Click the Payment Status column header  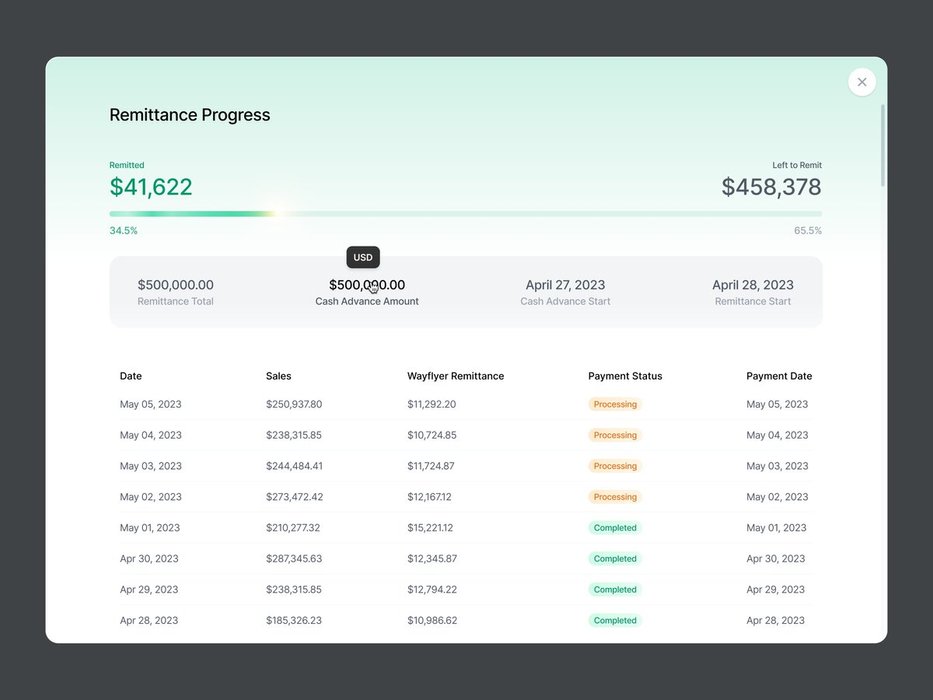[625, 376]
